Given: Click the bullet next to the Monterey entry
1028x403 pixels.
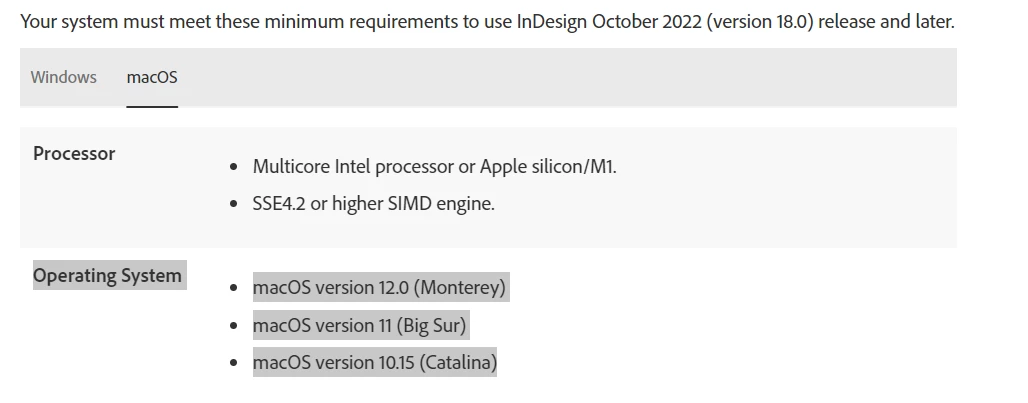Looking at the screenshot, I should [x=234, y=288].
